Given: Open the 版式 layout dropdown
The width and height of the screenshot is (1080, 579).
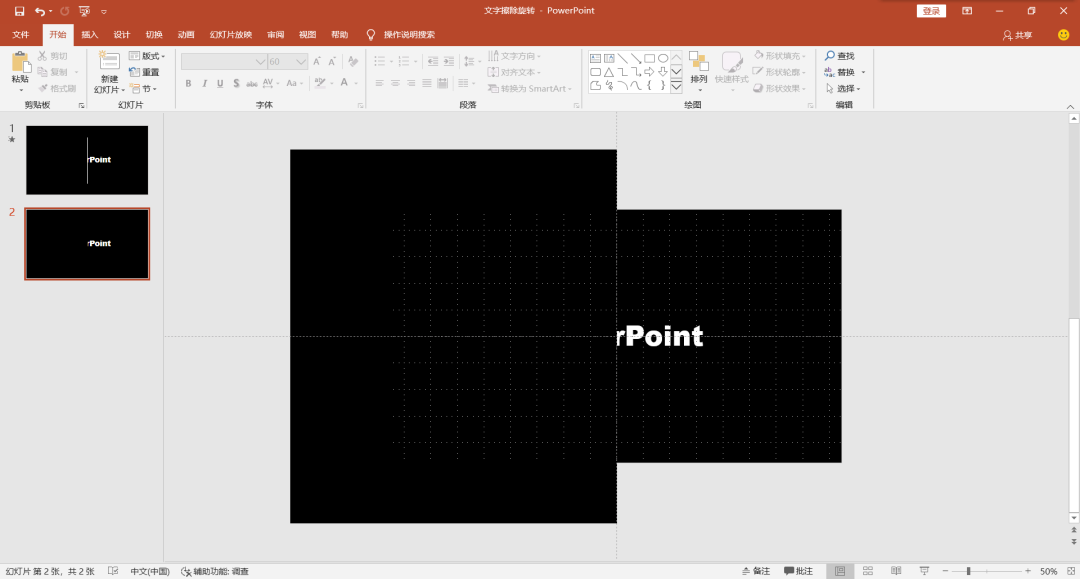Looking at the screenshot, I should click(x=147, y=56).
